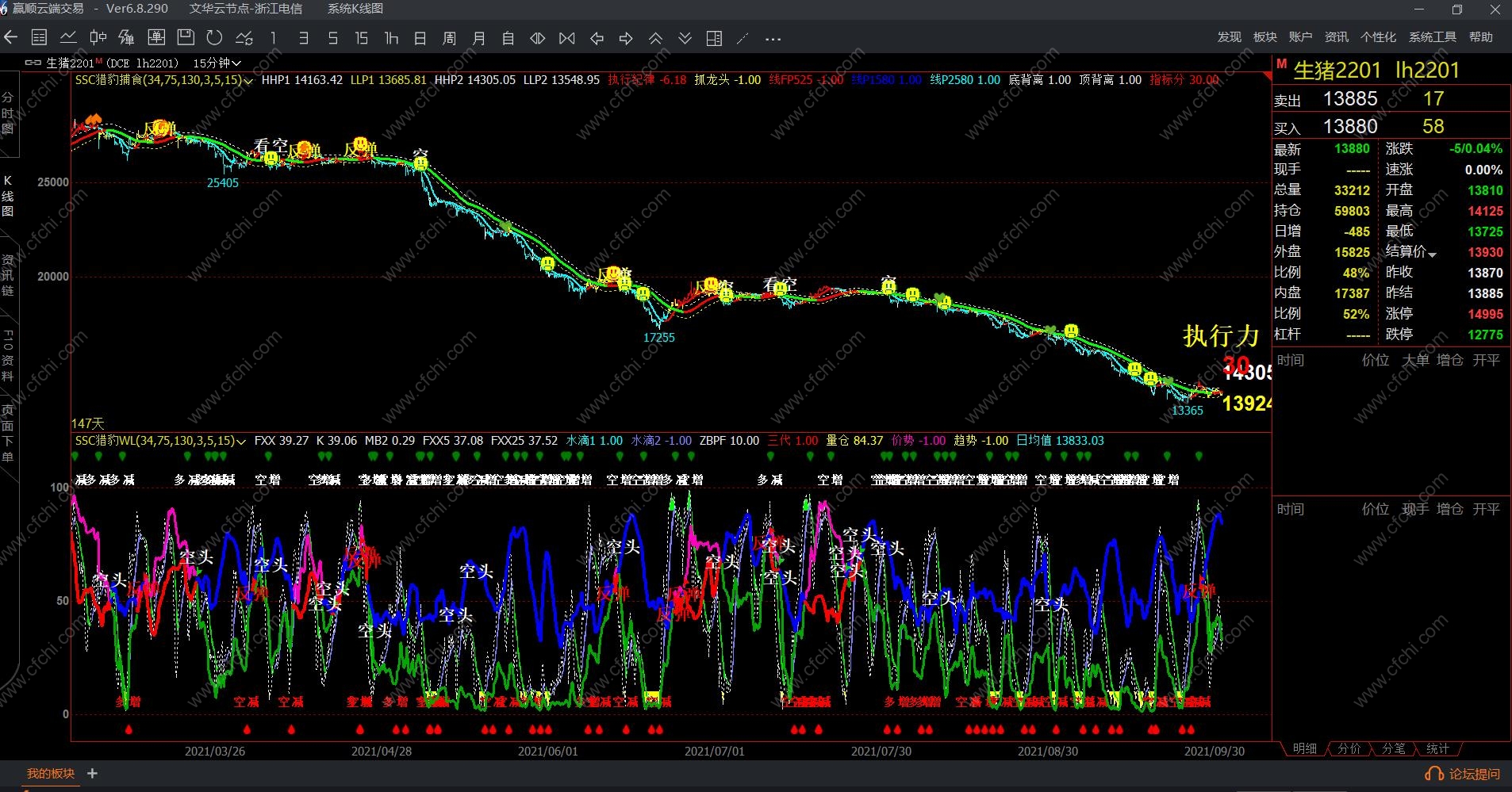This screenshot has width=1512, height=792.
Task: Open the more options ellipsis icon
Action: point(773,38)
